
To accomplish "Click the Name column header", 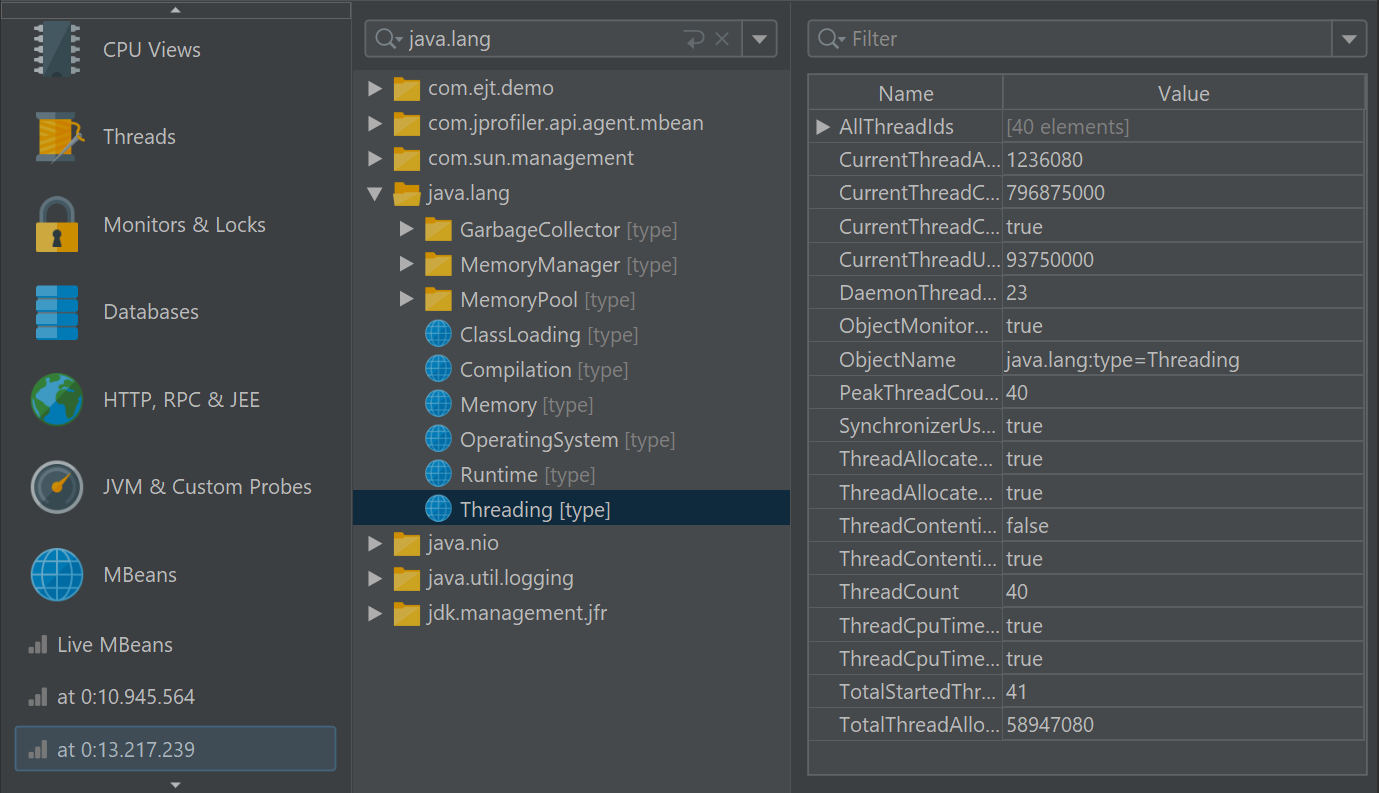I will [x=905, y=94].
